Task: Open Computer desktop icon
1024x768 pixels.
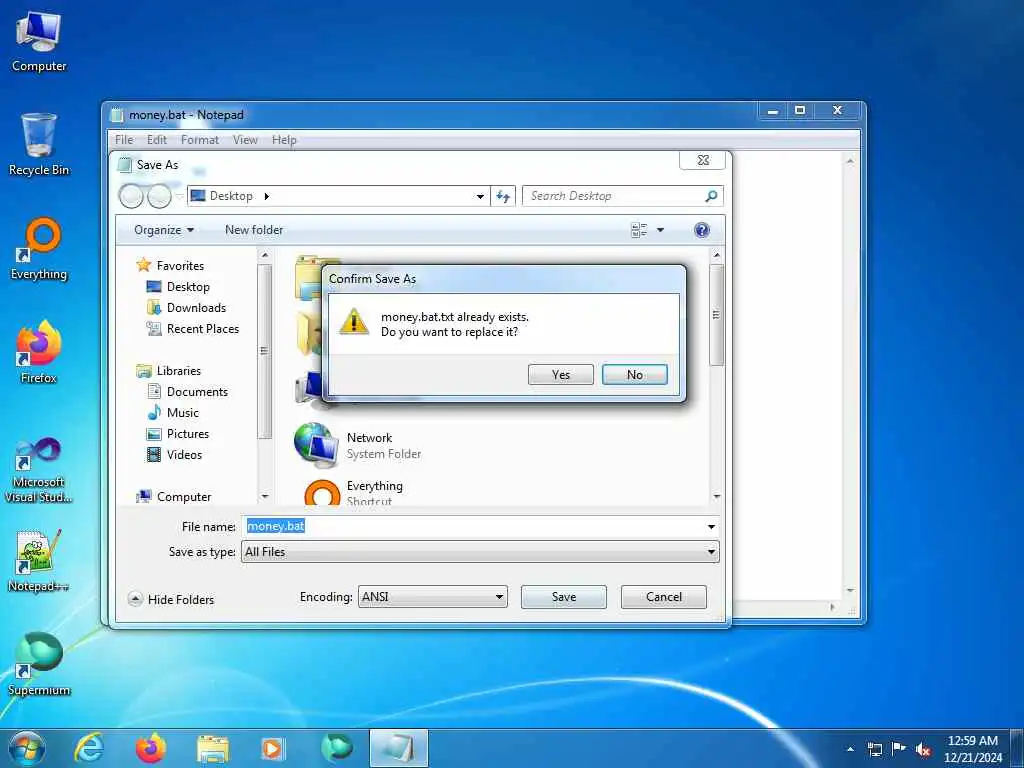Action: click(39, 42)
